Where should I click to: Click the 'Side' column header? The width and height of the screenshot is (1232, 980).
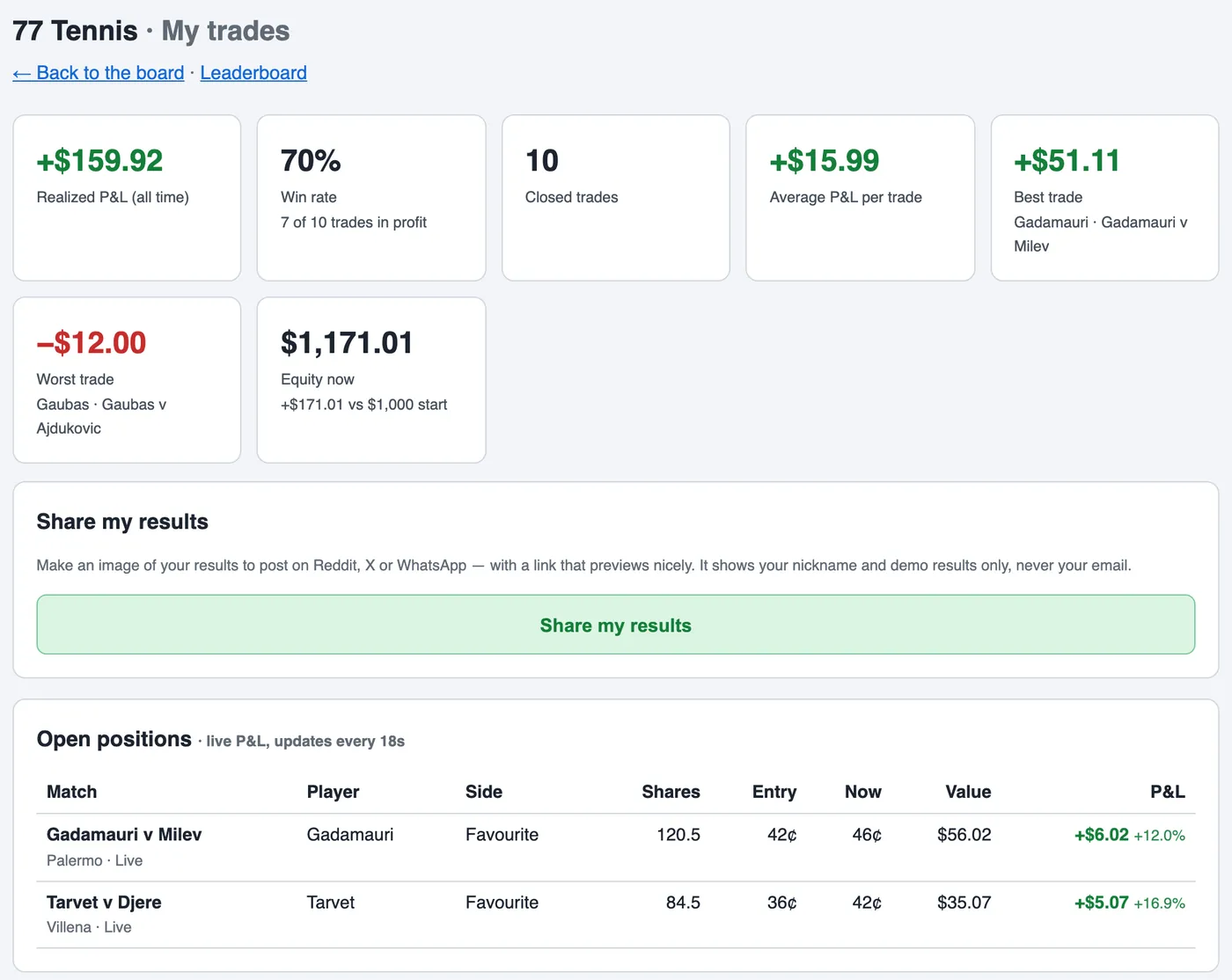pos(484,792)
